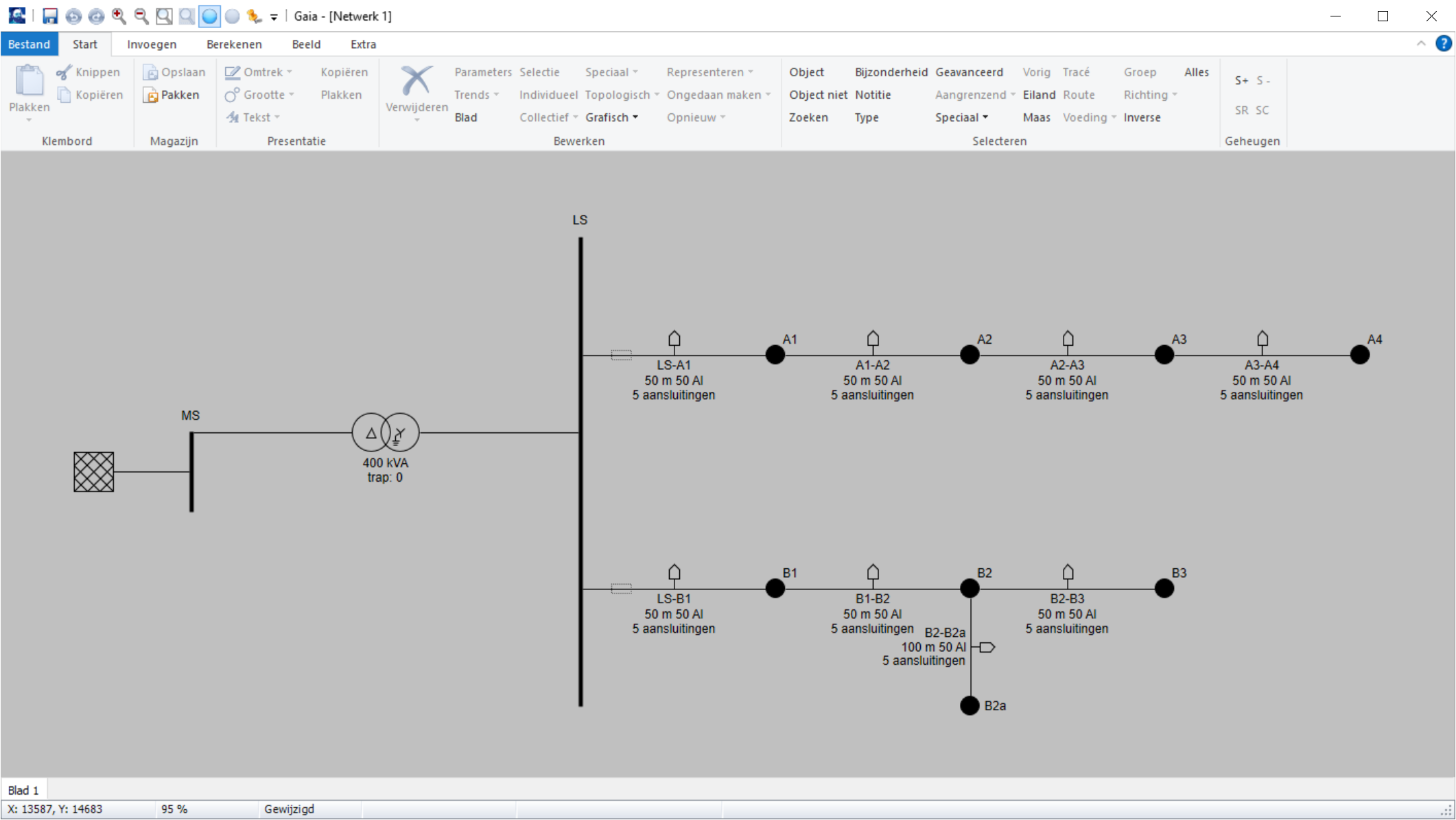The width and height of the screenshot is (1456, 820).
Task: Open the Berekenen ribbon tab
Action: click(x=234, y=44)
